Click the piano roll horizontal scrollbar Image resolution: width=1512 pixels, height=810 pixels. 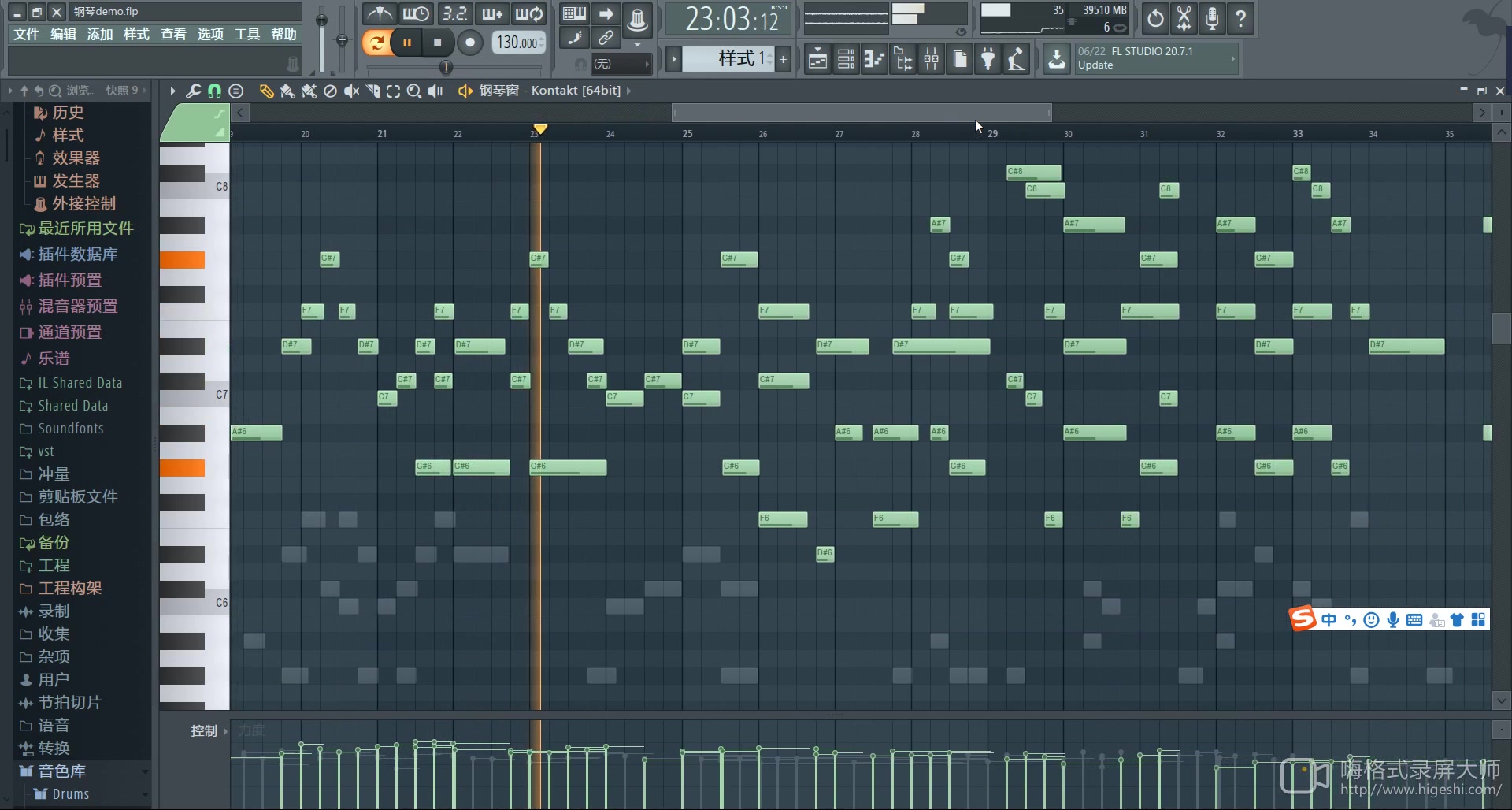coord(862,113)
